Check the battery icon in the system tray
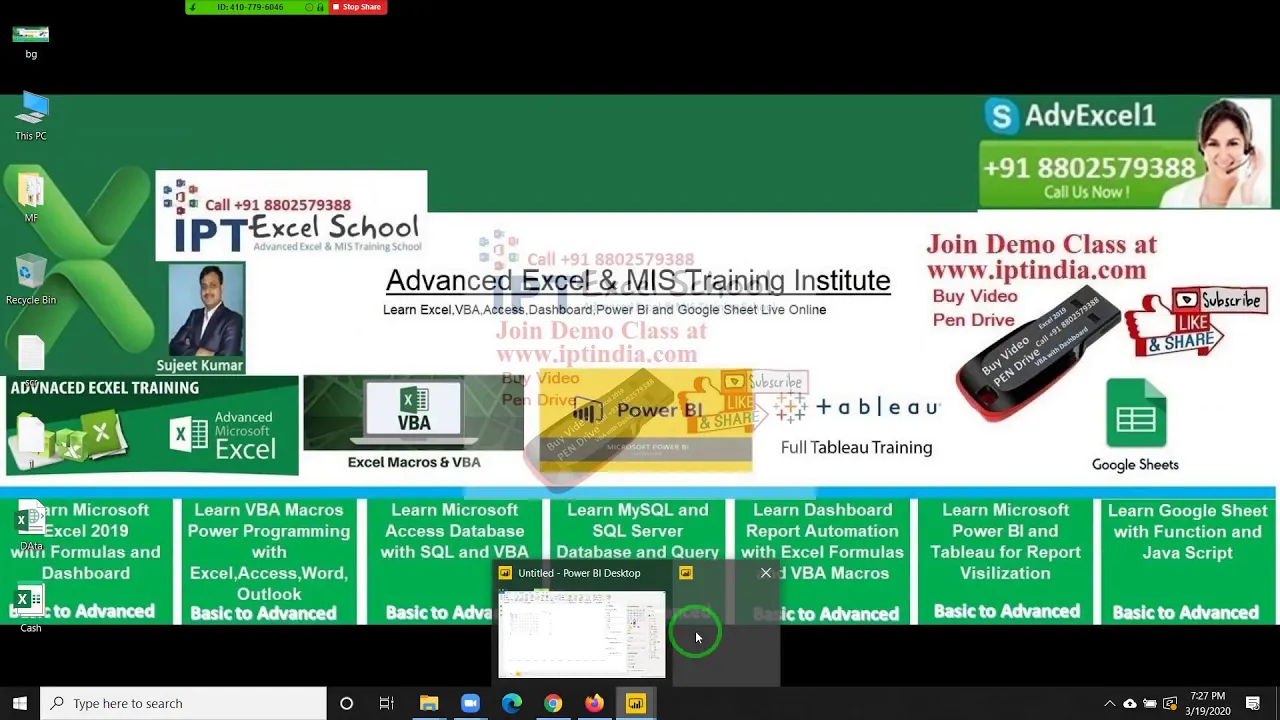This screenshot has height=720, width=1280. coord(1150,703)
